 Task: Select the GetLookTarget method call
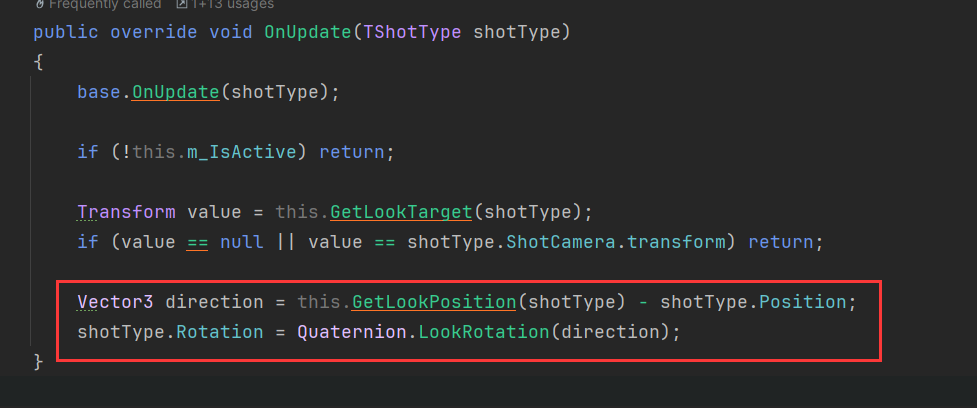point(401,212)
